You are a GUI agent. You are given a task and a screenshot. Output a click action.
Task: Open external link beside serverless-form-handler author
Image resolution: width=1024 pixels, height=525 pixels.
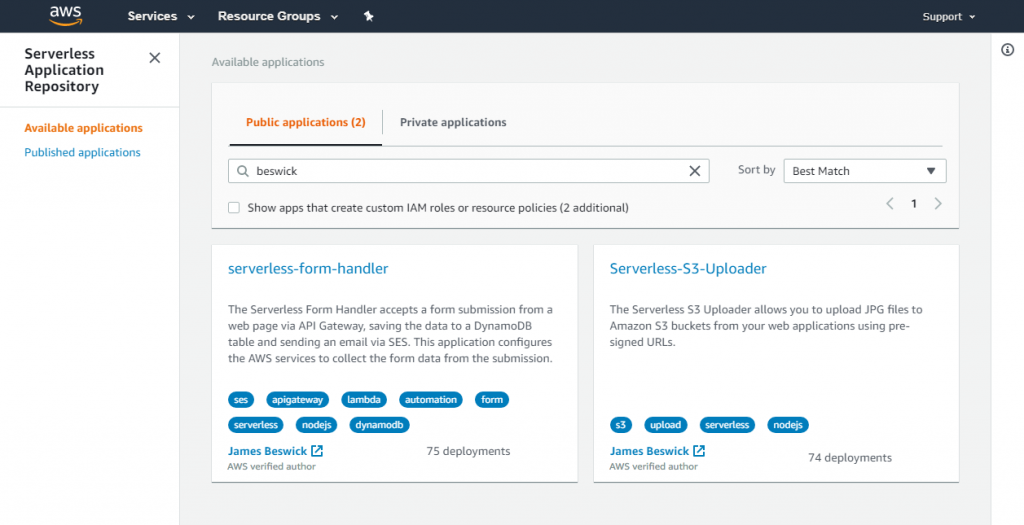[317, 451]
